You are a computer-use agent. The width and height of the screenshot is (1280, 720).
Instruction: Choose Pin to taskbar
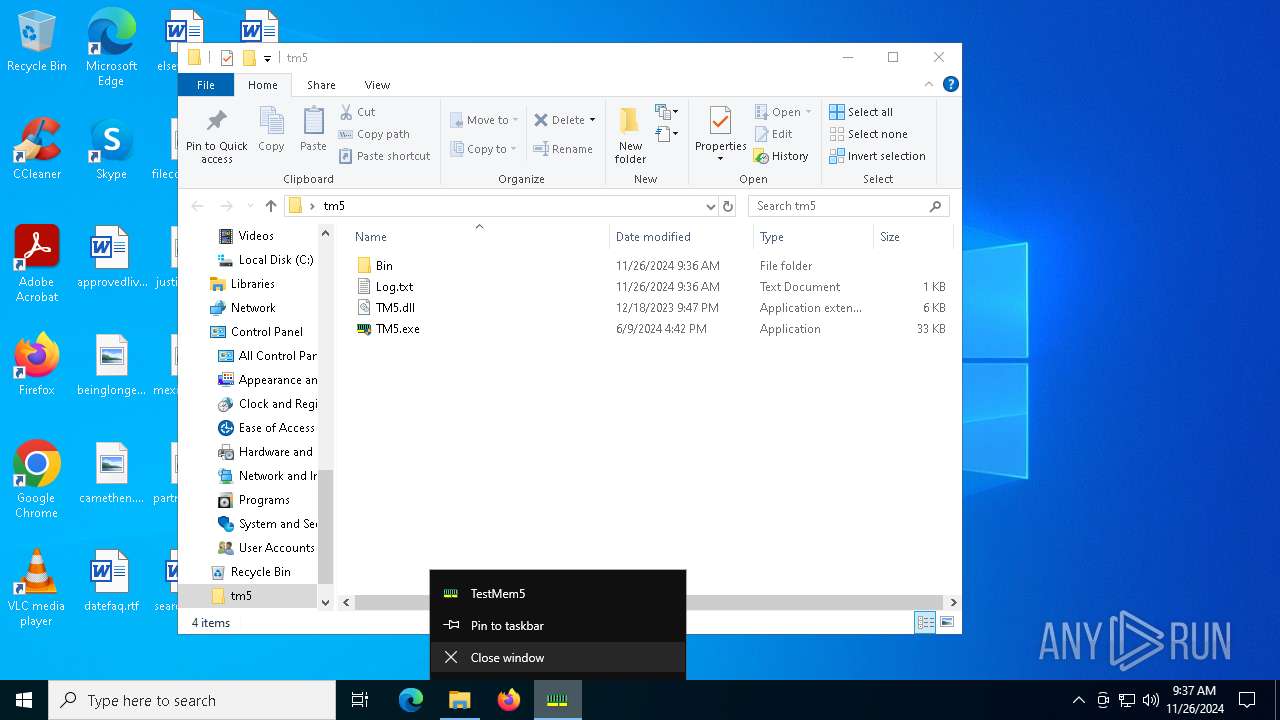click(558, 626)
